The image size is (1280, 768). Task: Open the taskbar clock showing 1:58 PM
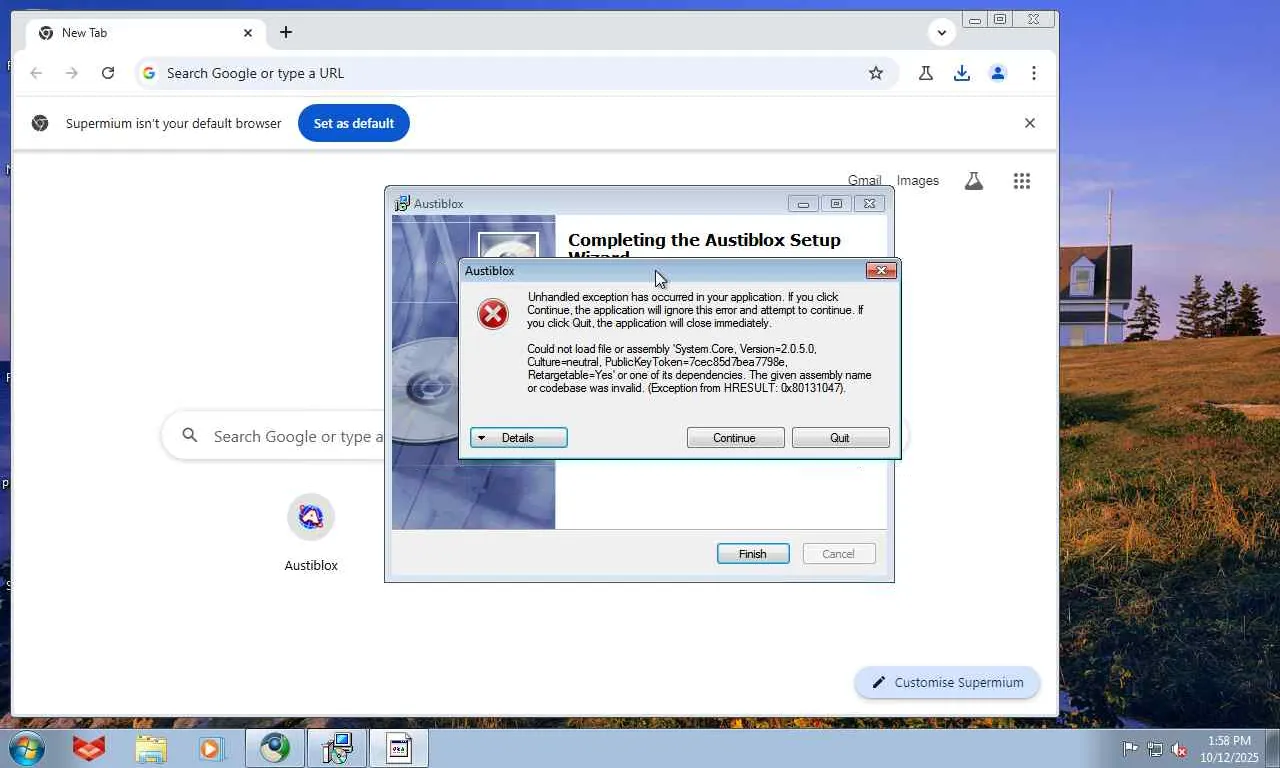[x=1229, y=749]
